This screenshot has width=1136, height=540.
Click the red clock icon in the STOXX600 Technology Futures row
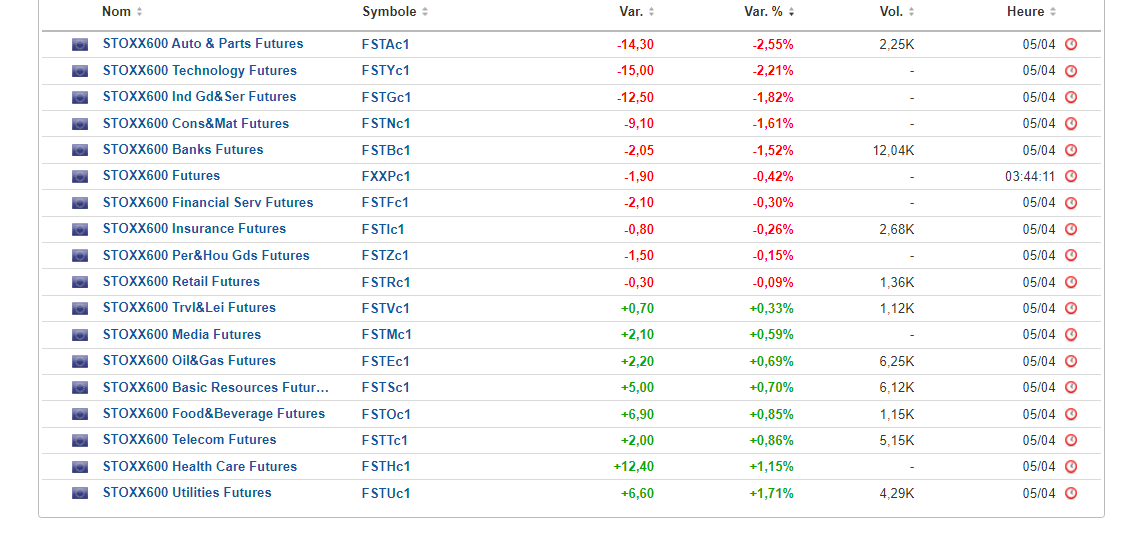1071,71
